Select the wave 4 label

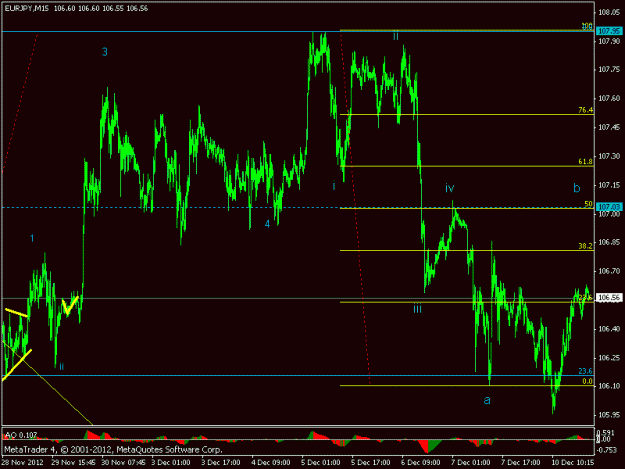[267, 224]
